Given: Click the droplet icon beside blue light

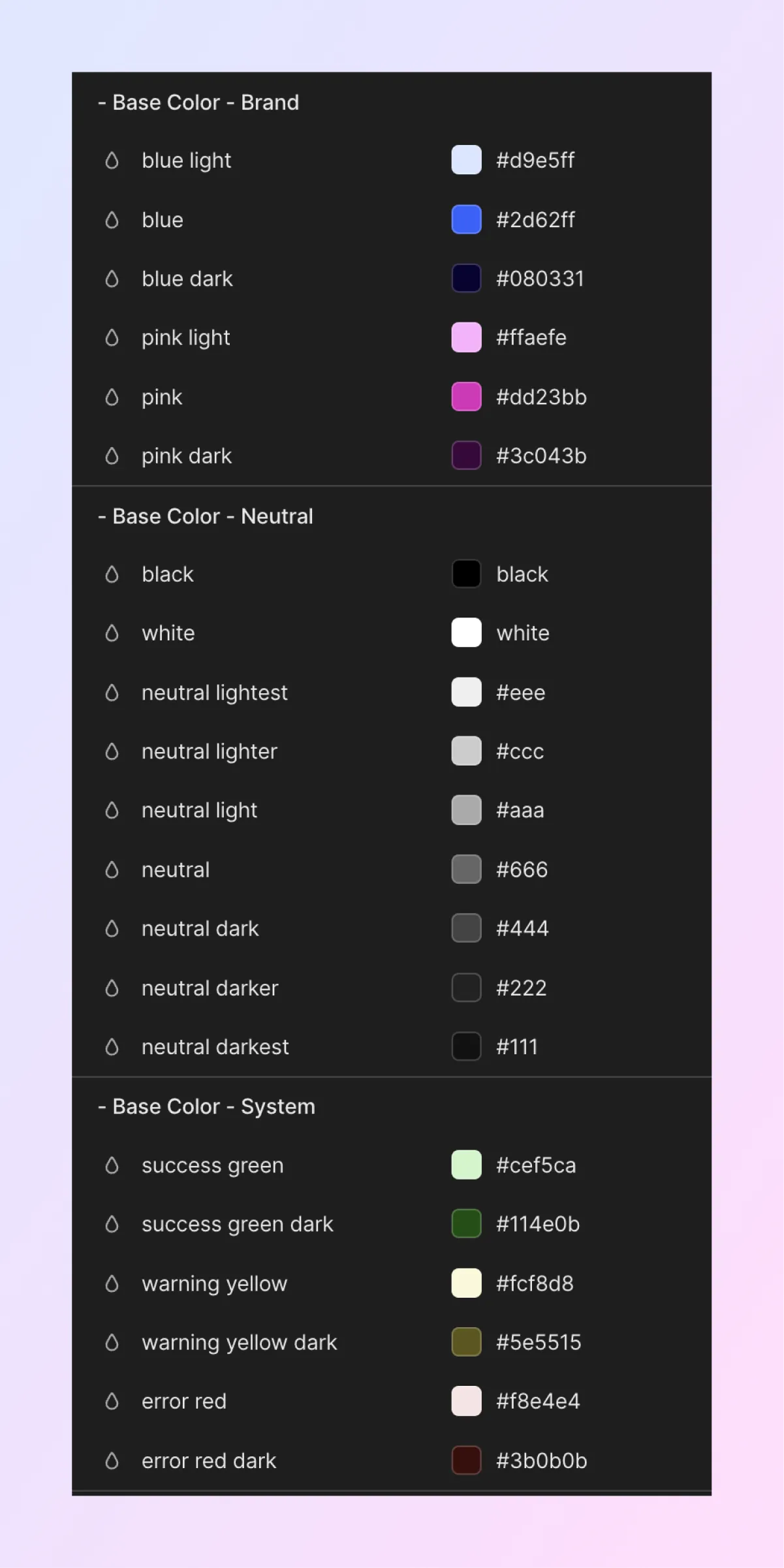Looking at the screenshot, I should coord(112,161).
